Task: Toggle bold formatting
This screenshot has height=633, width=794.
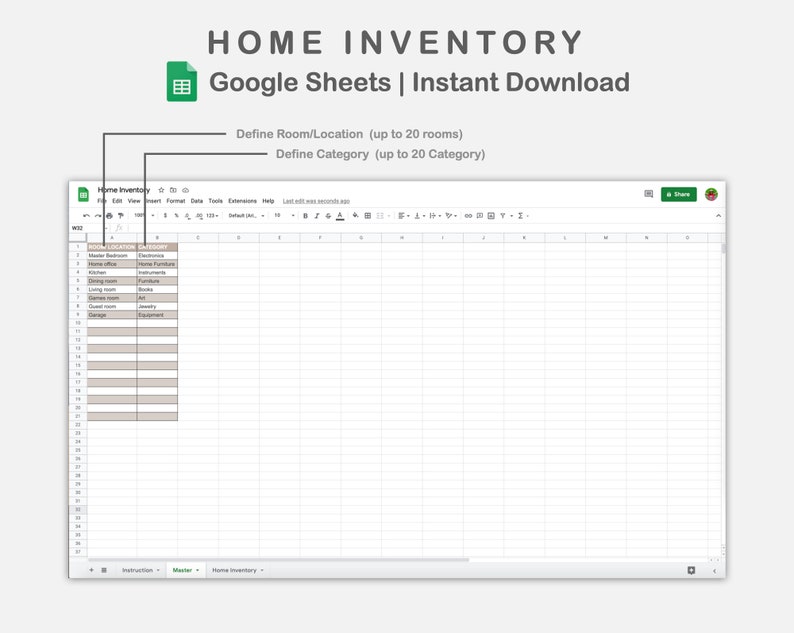Action: (x=305, y=216)
